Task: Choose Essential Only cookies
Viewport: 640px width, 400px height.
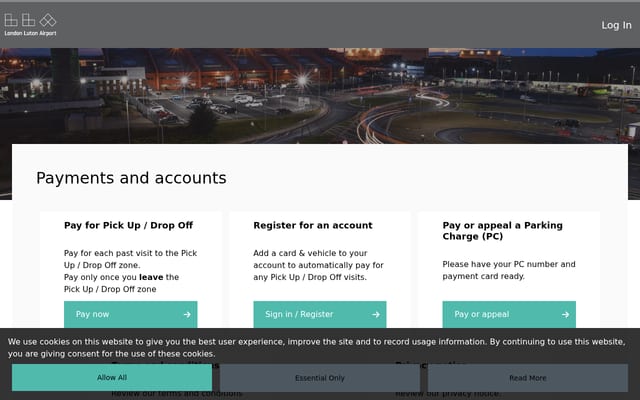Action: 320,378
